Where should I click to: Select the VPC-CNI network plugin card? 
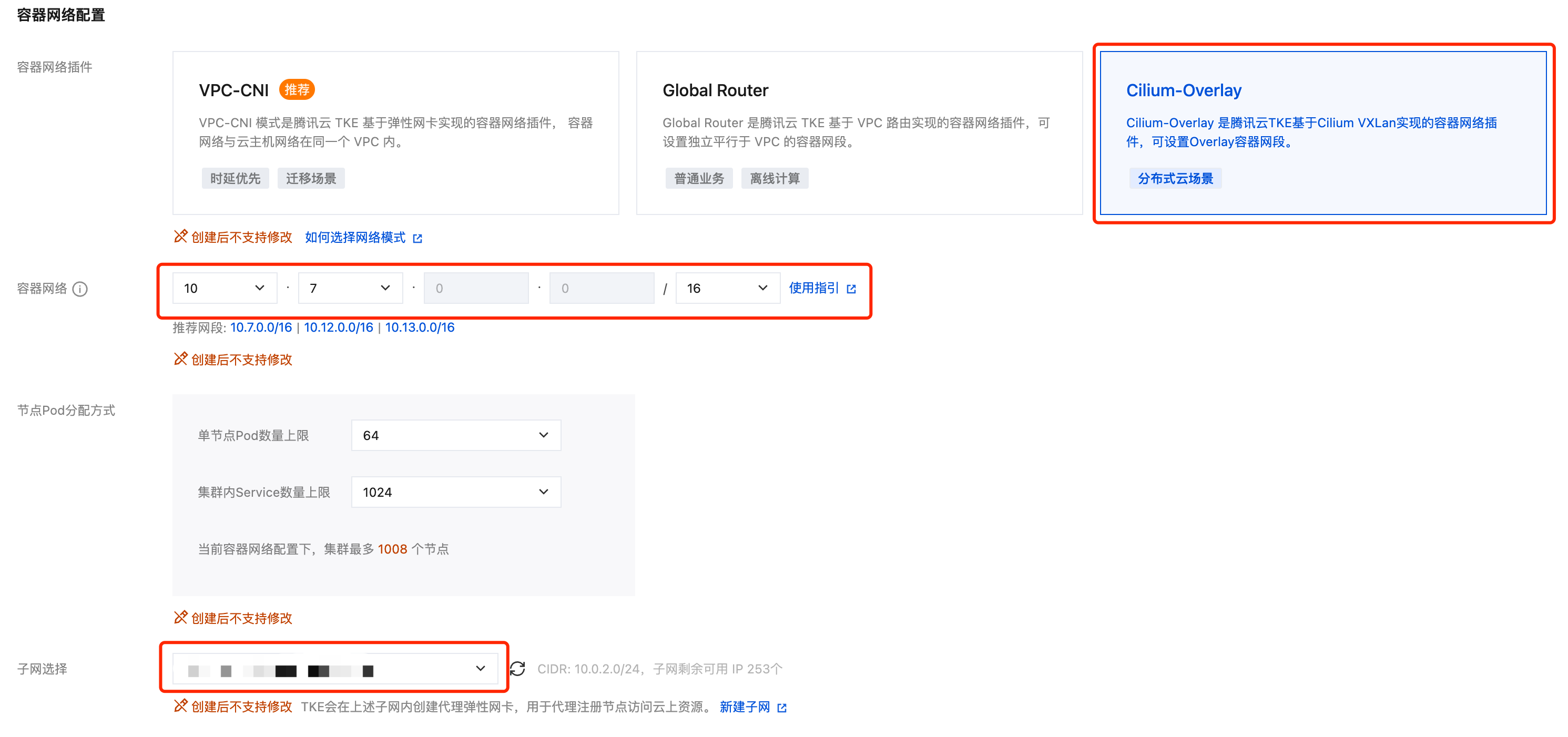click(395, 132)
